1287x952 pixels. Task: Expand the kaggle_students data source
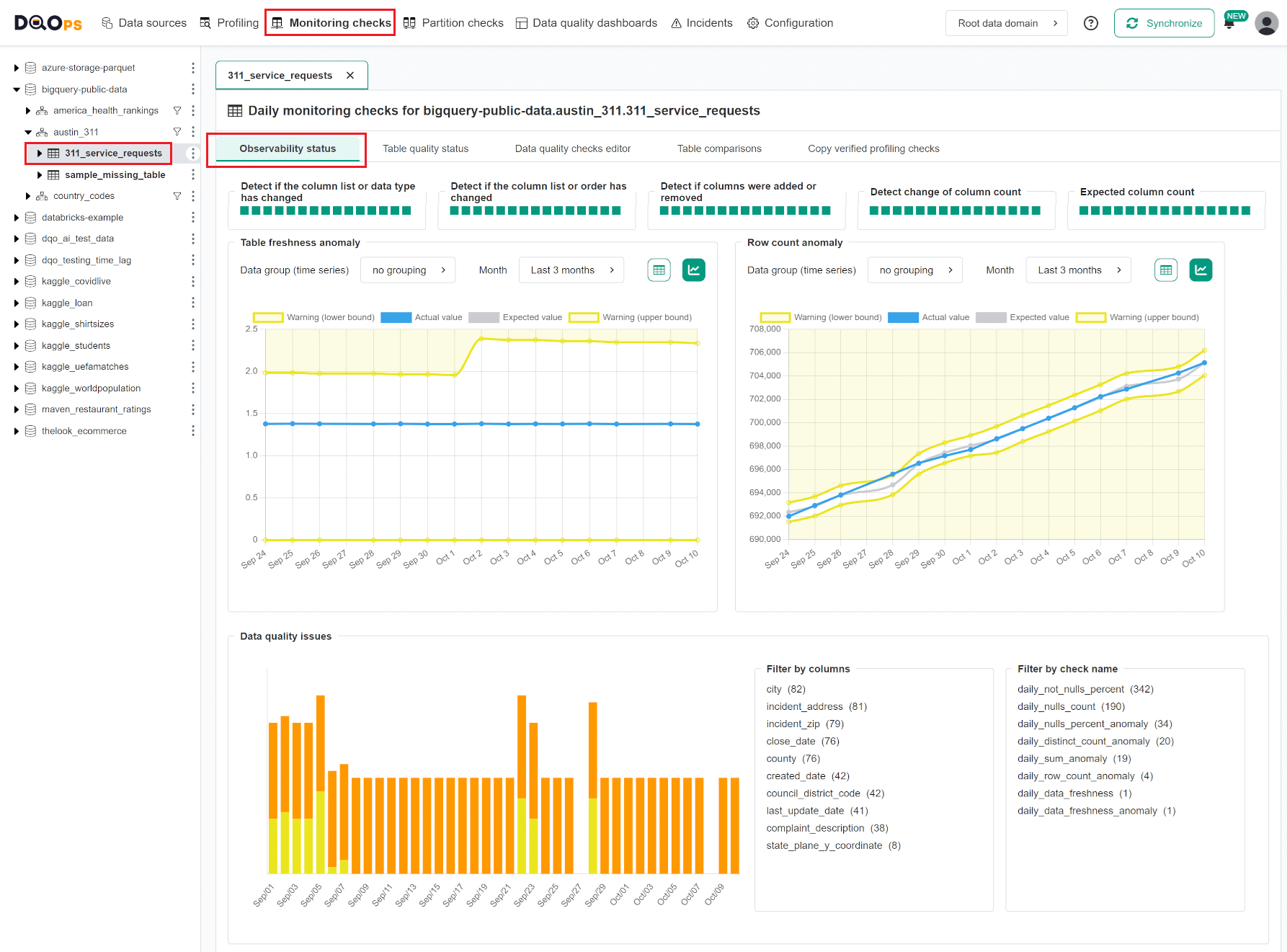(17, 346)
